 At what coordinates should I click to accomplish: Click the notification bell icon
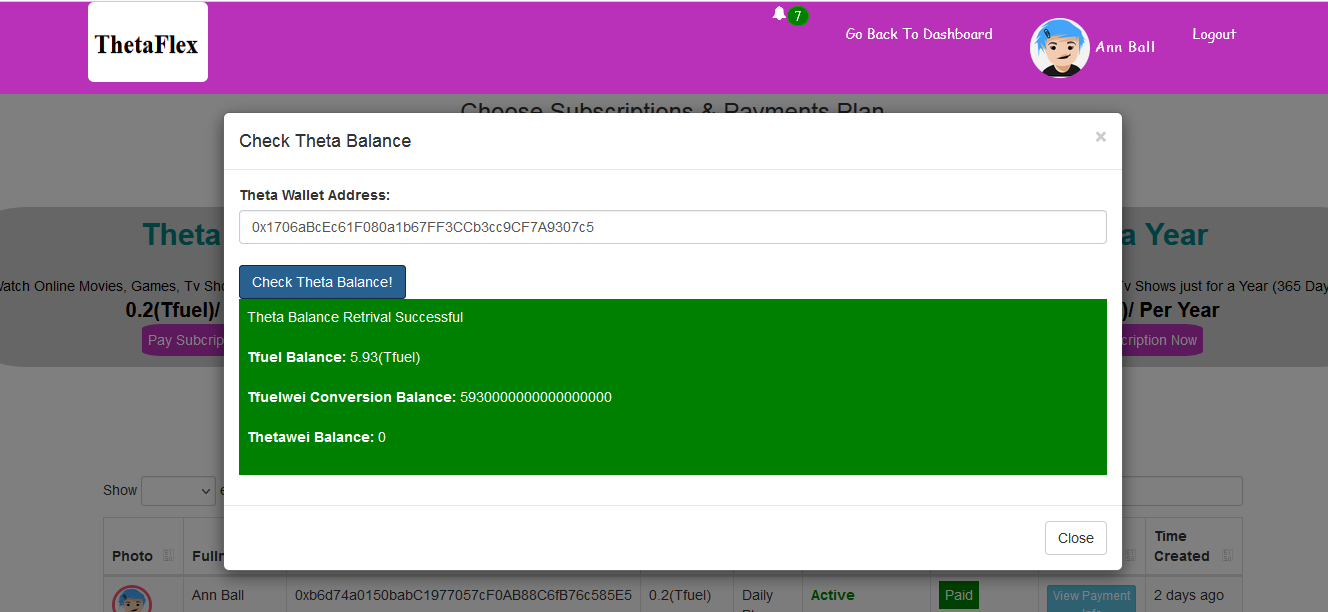click(779, 14)
